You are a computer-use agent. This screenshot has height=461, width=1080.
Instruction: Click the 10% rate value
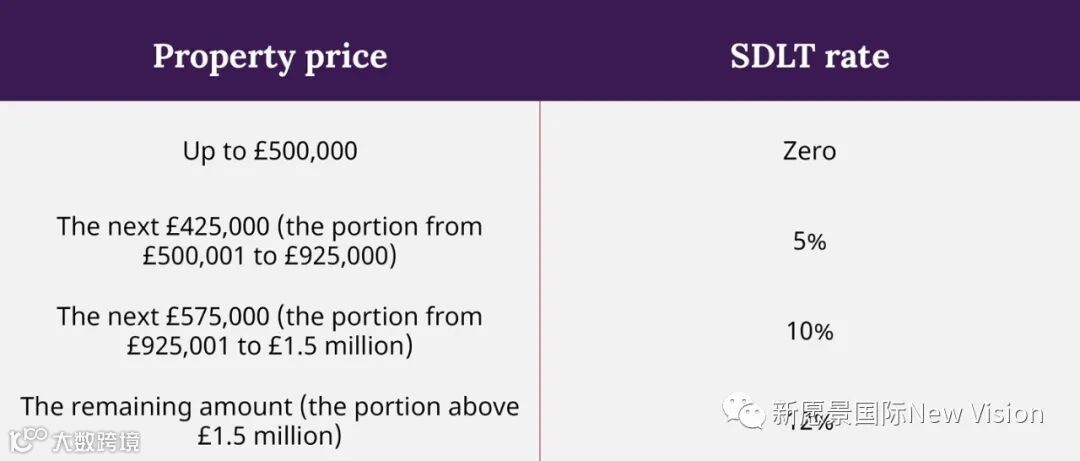pos(810,332)
